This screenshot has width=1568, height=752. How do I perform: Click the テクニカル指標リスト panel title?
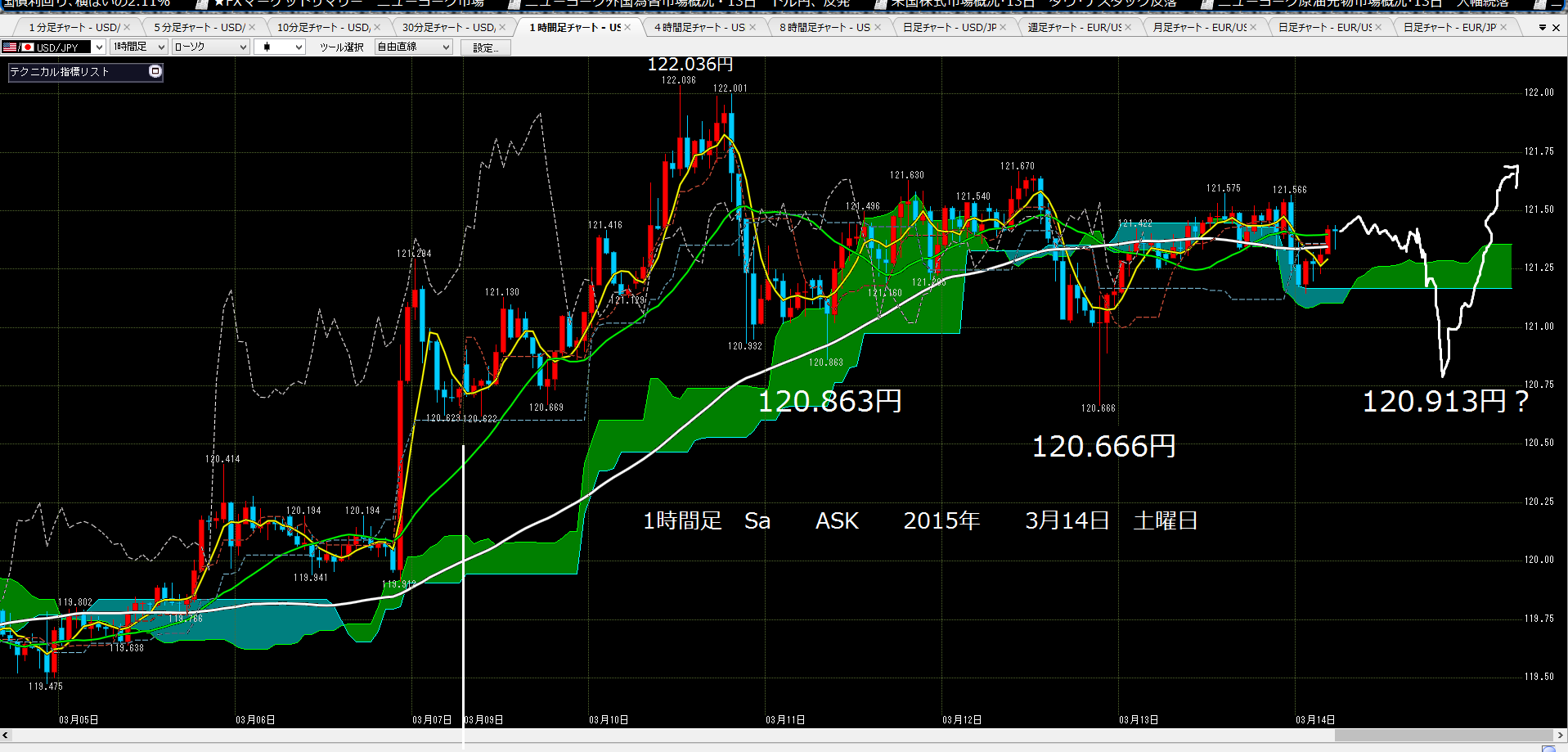point(60,72)
